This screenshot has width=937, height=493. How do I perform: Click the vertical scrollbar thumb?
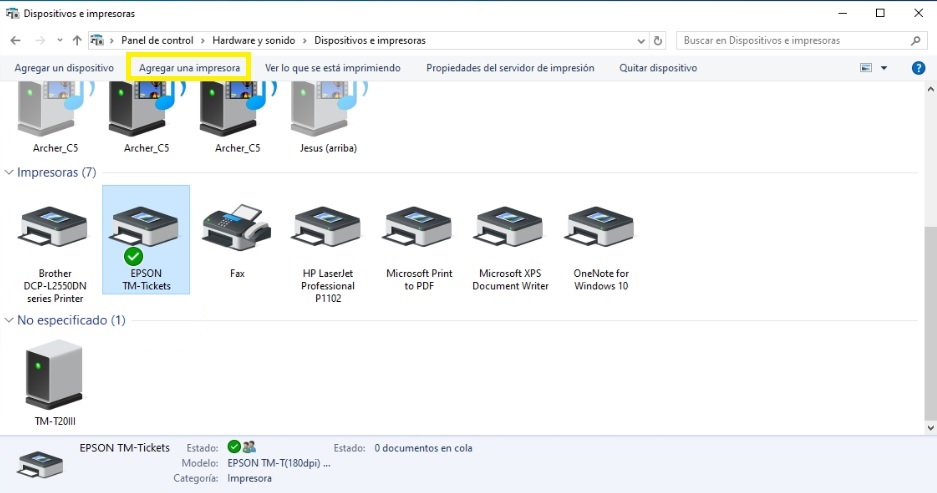(x=930, y=323)
